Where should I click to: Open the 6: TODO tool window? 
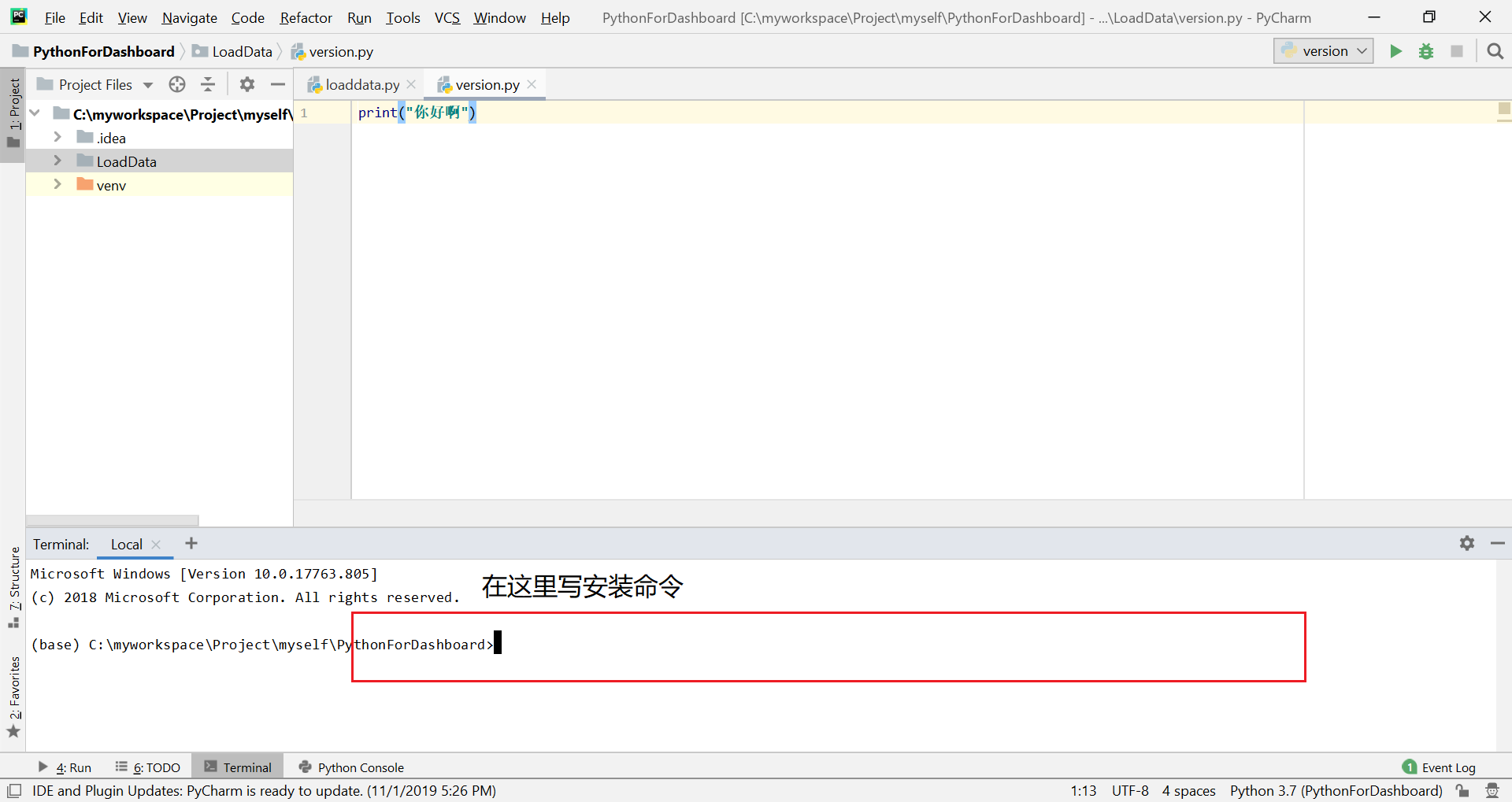coord(148,767)
